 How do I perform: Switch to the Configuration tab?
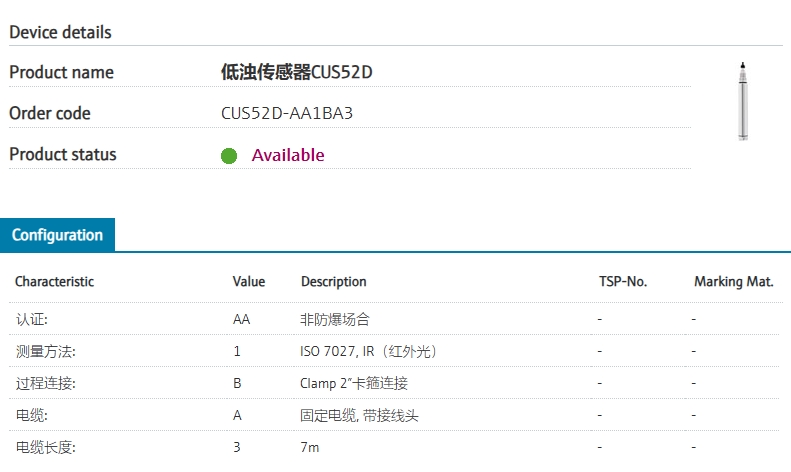click(57, 235)
